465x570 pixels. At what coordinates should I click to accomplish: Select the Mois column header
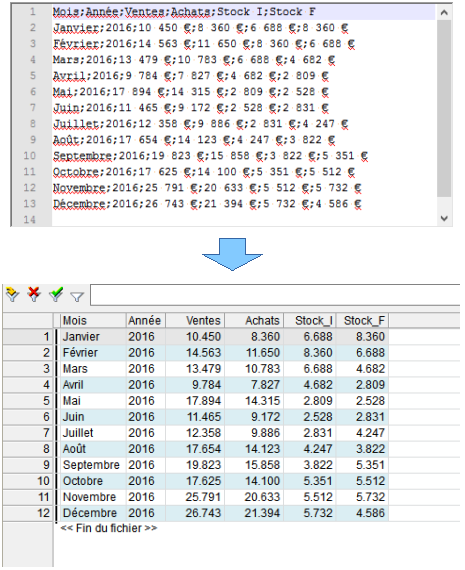pos(93,321)
